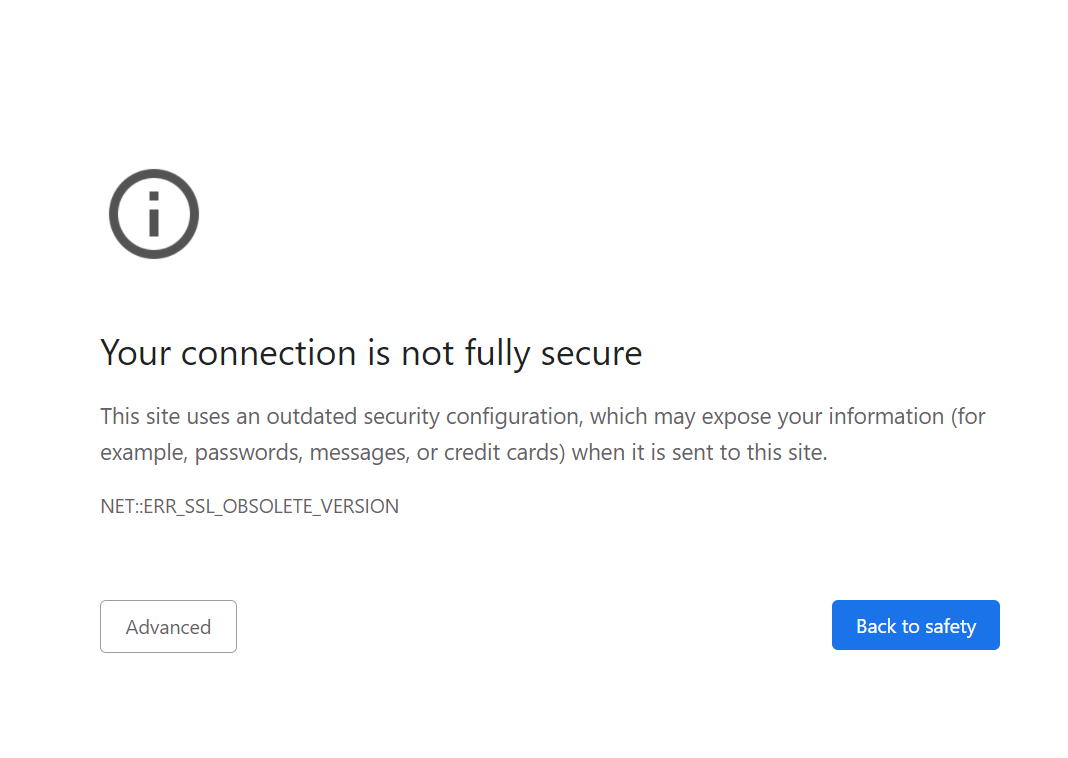Click the letter 'i' inside the info icon
The image size is (1068, 758).
[154, 214]
